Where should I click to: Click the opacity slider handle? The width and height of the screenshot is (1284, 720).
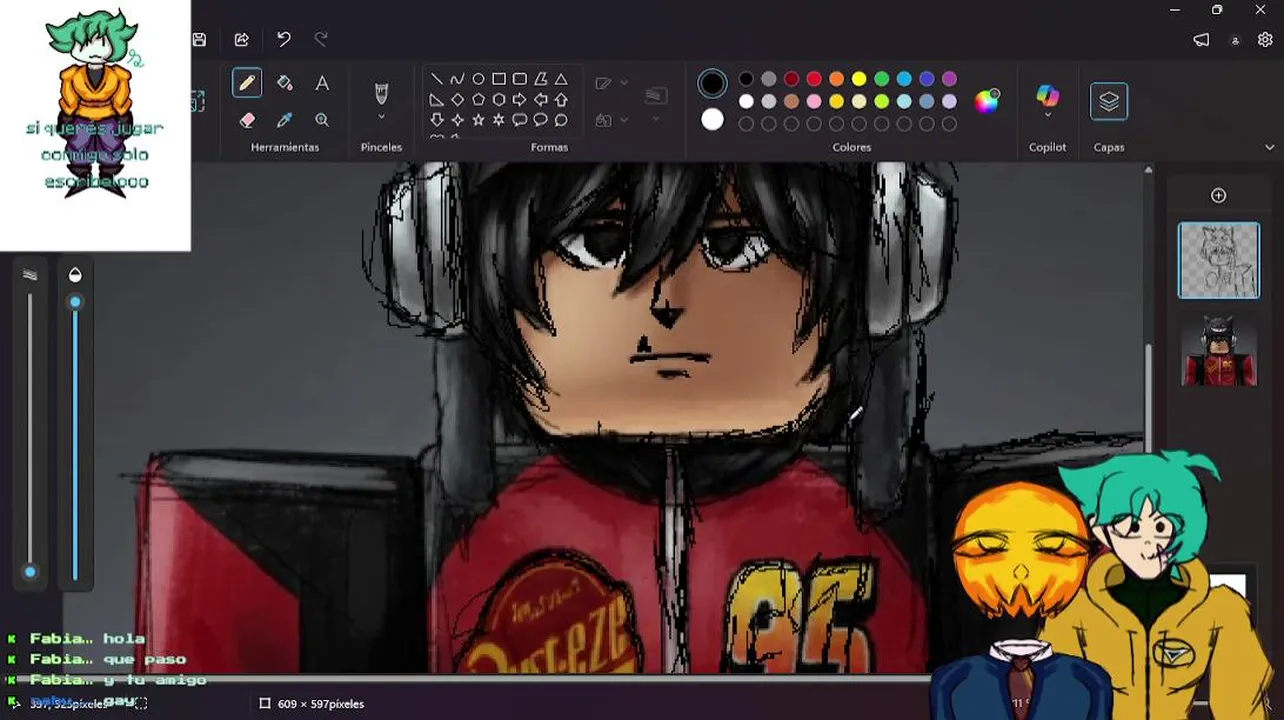(75, 302)
